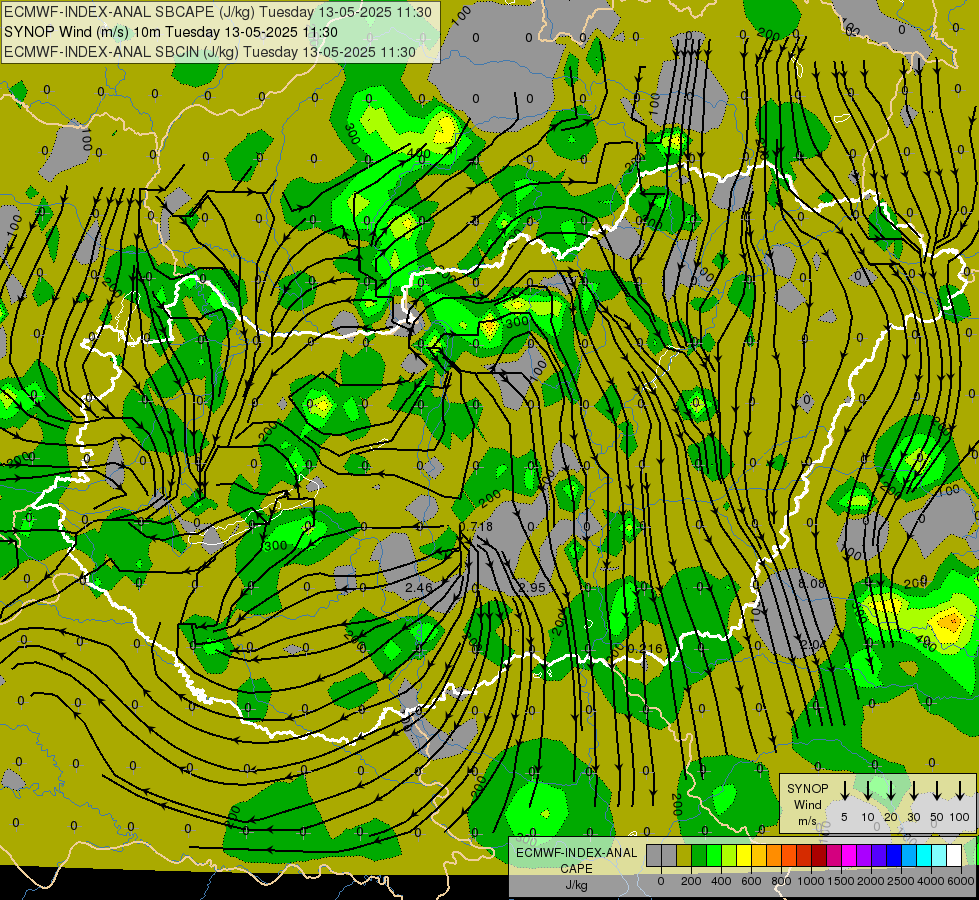Click the 0.718 wind value on the map
The height and width of the screenshot is (900, 979).
[x=476, y=527]
